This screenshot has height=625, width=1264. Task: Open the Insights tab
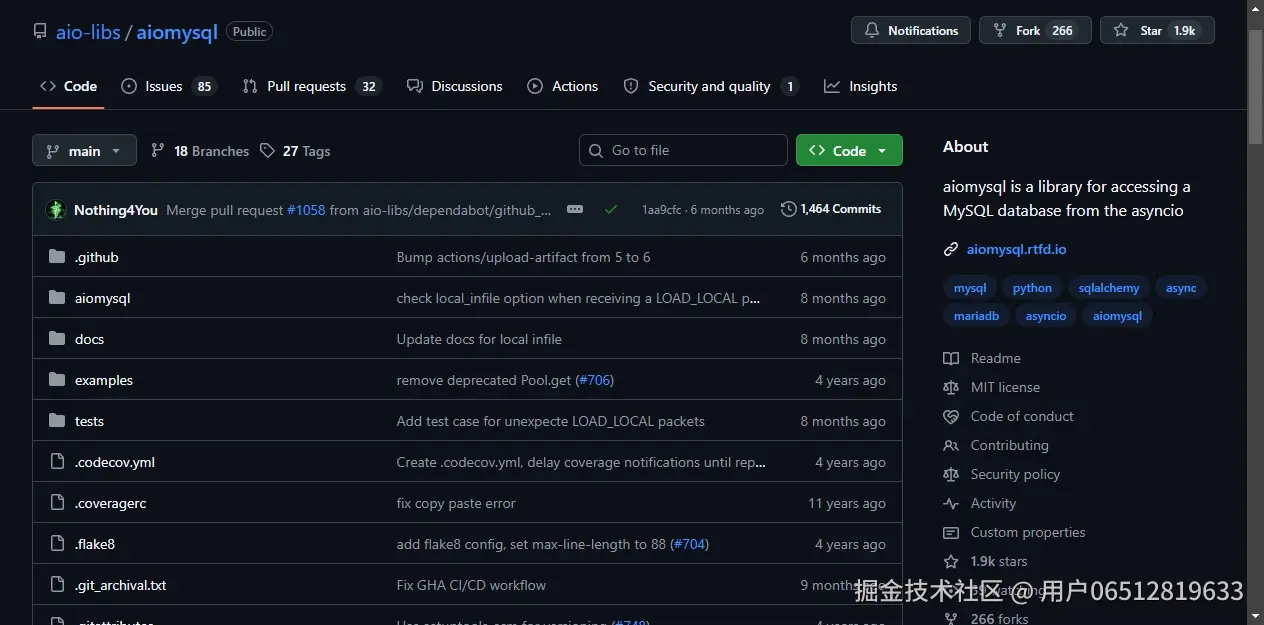861,86
